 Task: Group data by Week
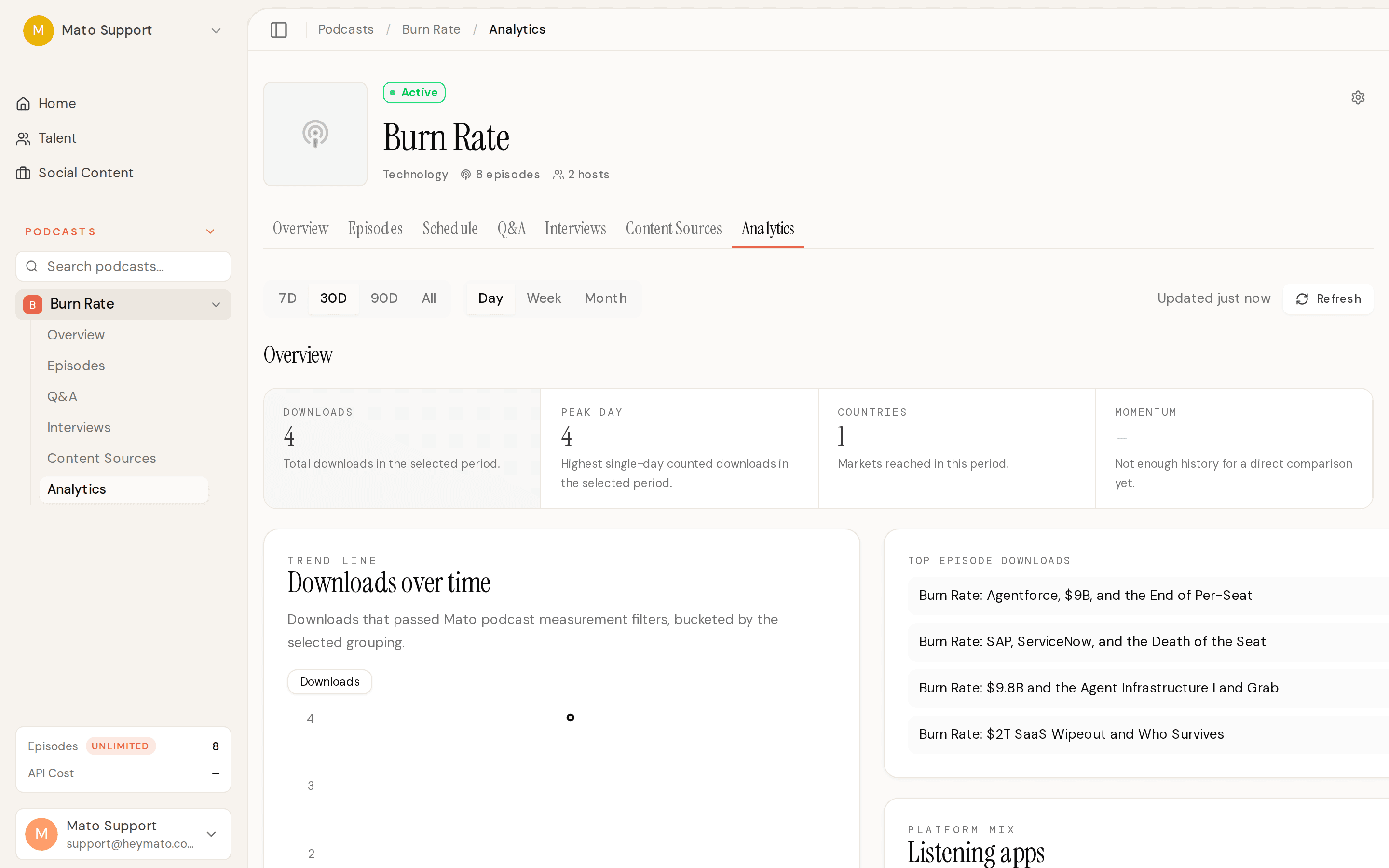pos(544,298)
